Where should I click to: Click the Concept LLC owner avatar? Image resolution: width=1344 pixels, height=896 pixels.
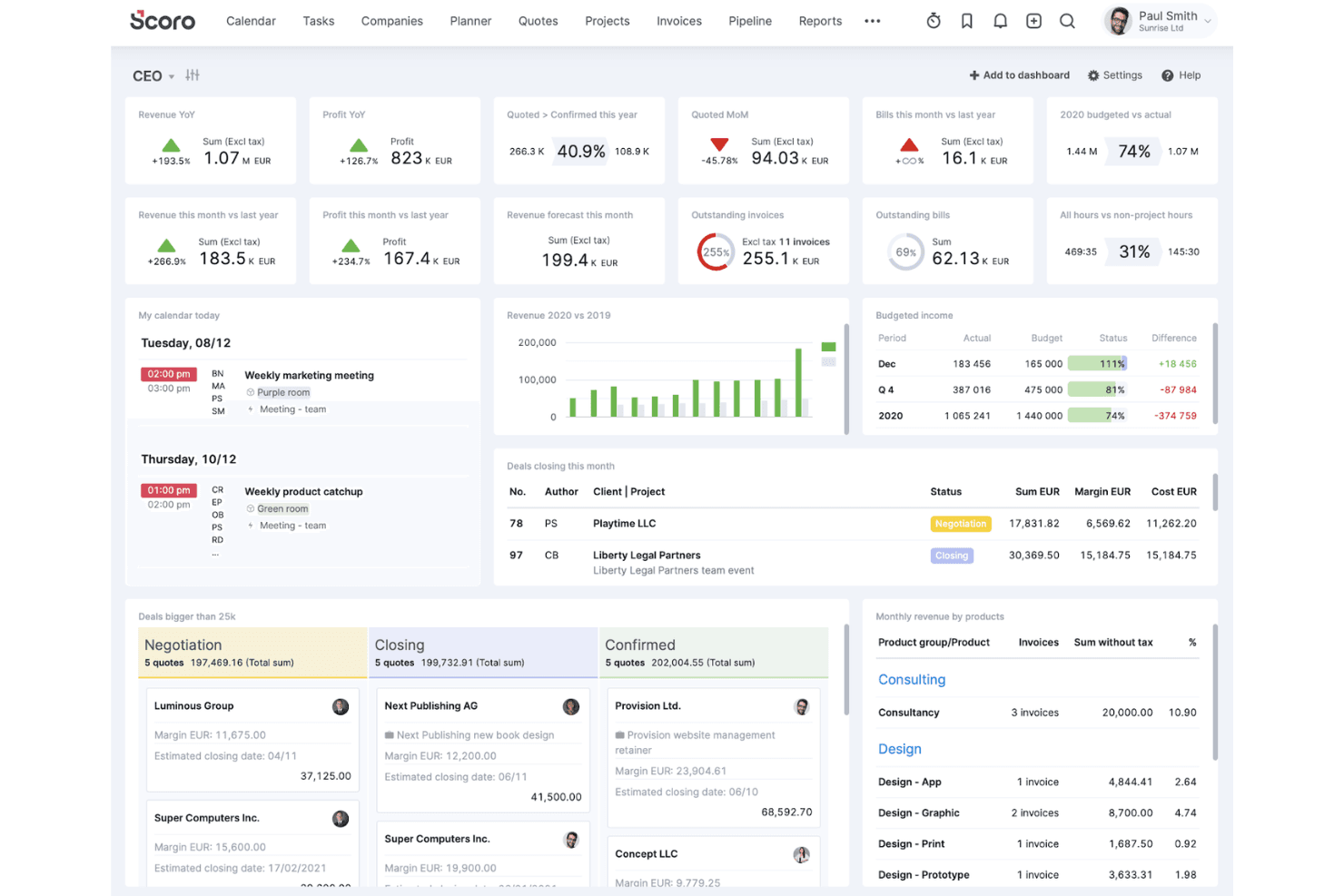point(802,854)
